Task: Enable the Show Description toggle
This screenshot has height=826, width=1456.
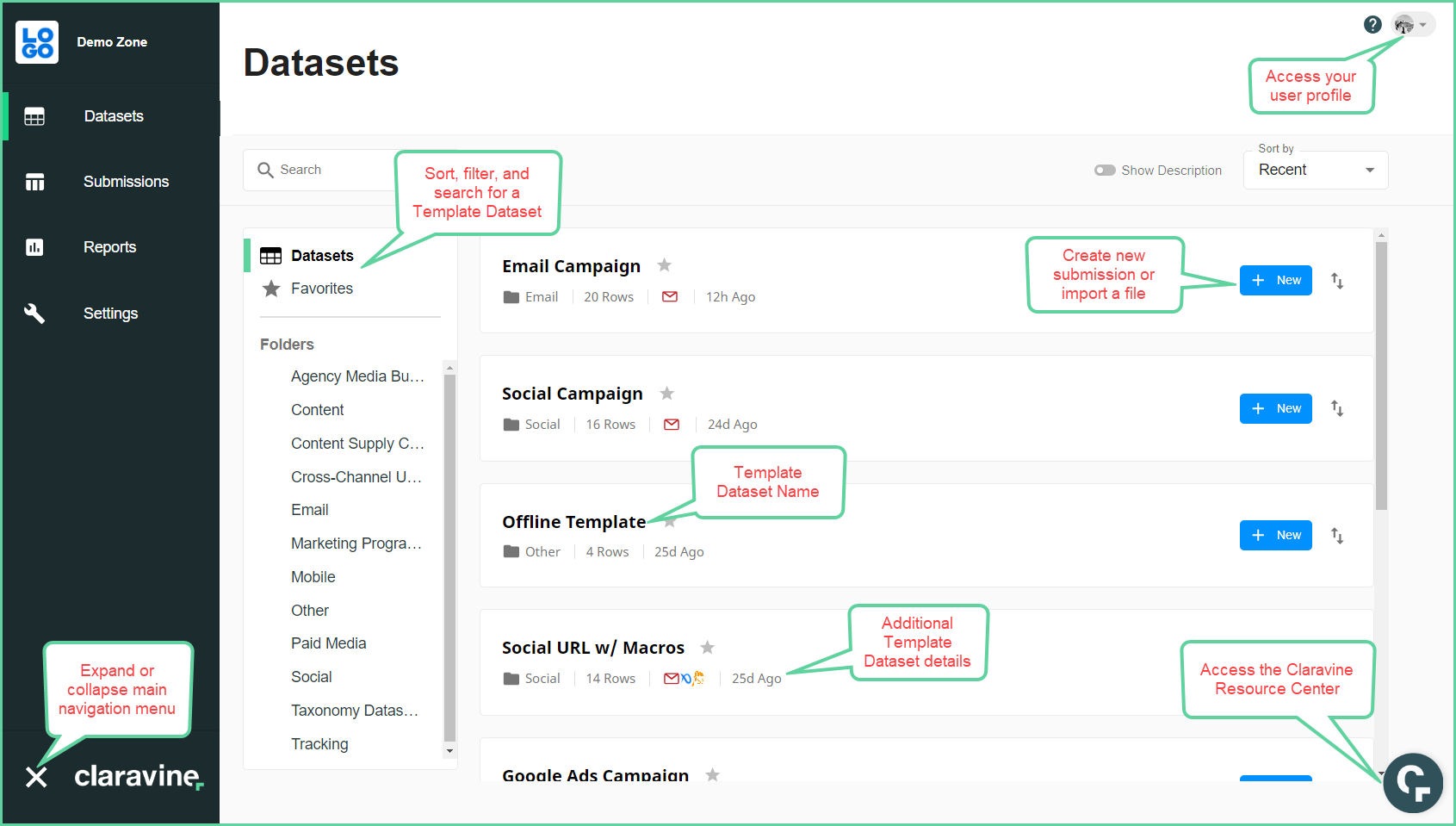Action: [1105, 170]
